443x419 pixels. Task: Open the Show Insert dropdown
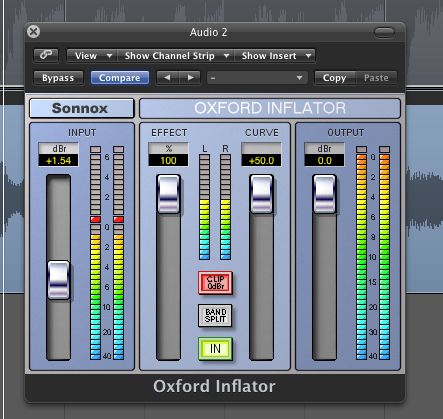click(274, 56)
